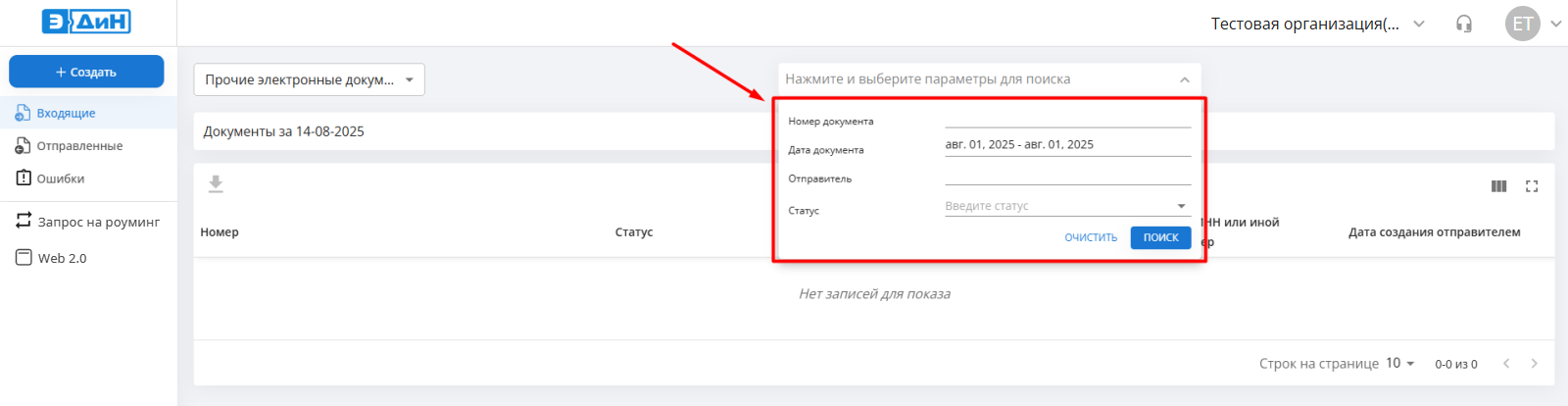Open the document type dropdown
This screenshot has height=406, width=1568.
tap(309, 80)
